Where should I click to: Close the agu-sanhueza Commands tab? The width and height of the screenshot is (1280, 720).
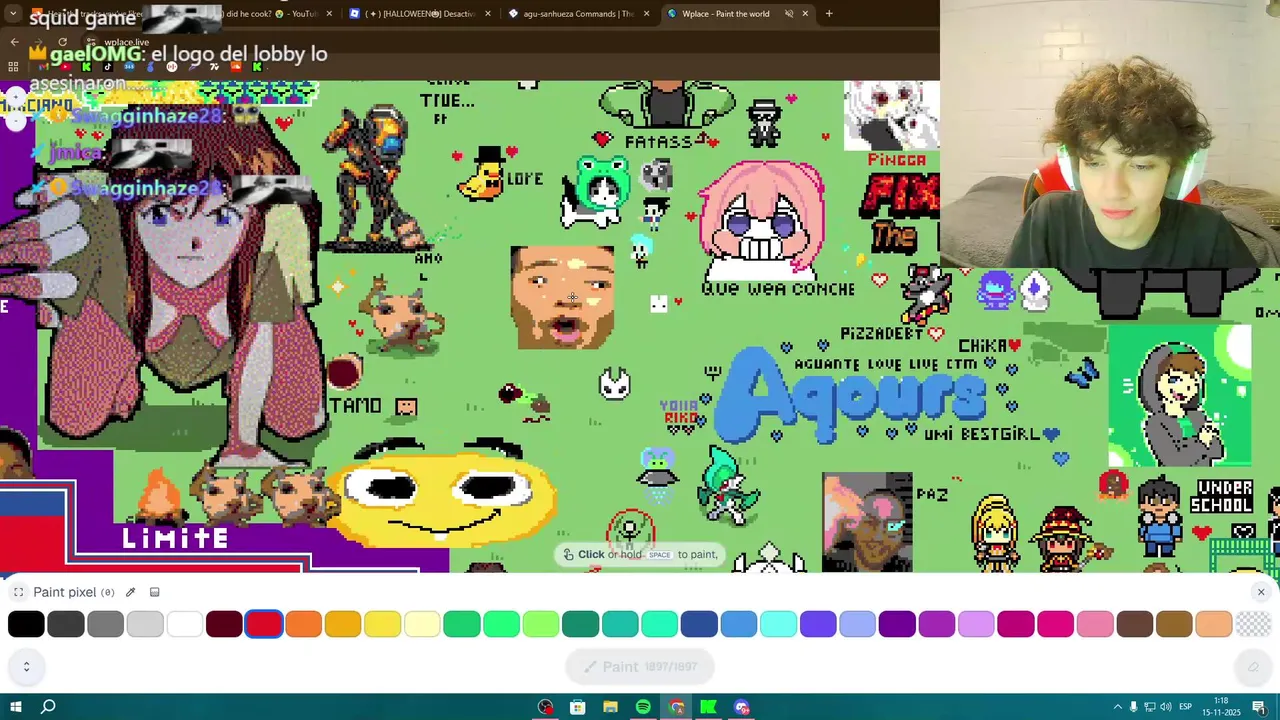(646, 14)
